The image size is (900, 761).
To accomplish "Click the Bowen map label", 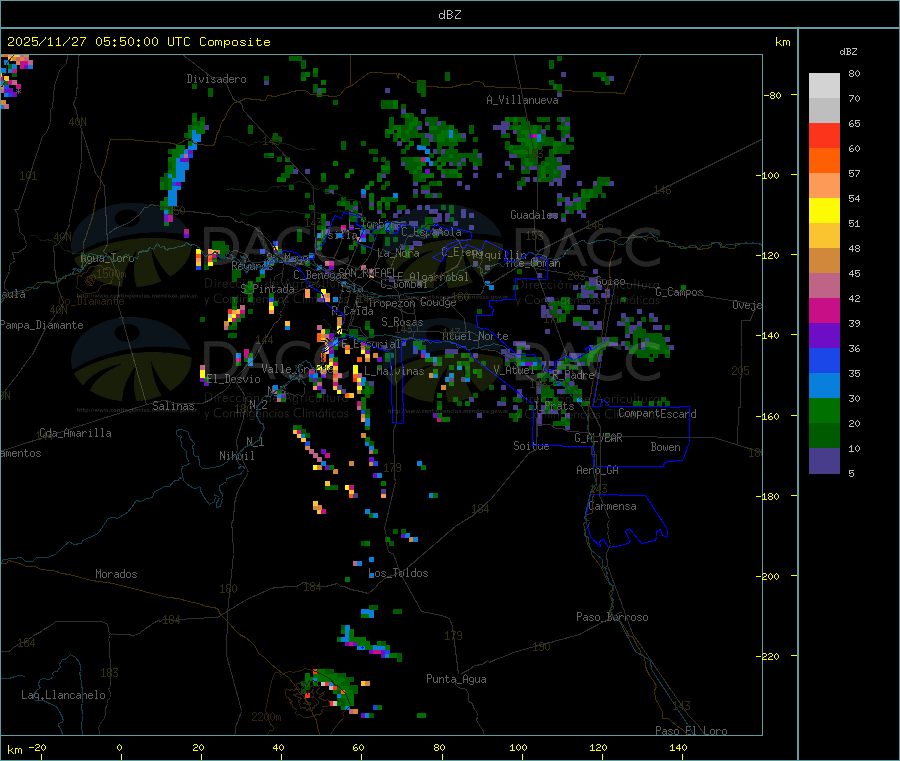I will 665,447.
